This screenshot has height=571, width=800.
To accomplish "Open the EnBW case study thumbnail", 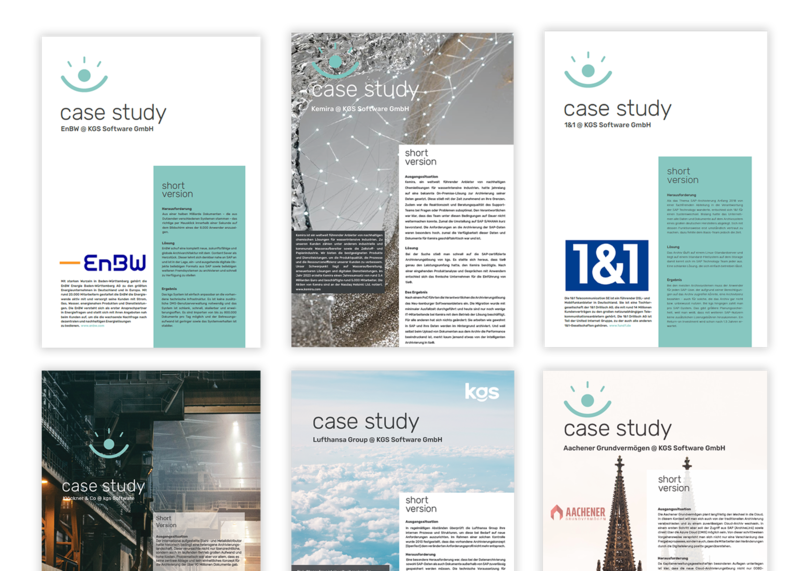I will tap(151, 192).
